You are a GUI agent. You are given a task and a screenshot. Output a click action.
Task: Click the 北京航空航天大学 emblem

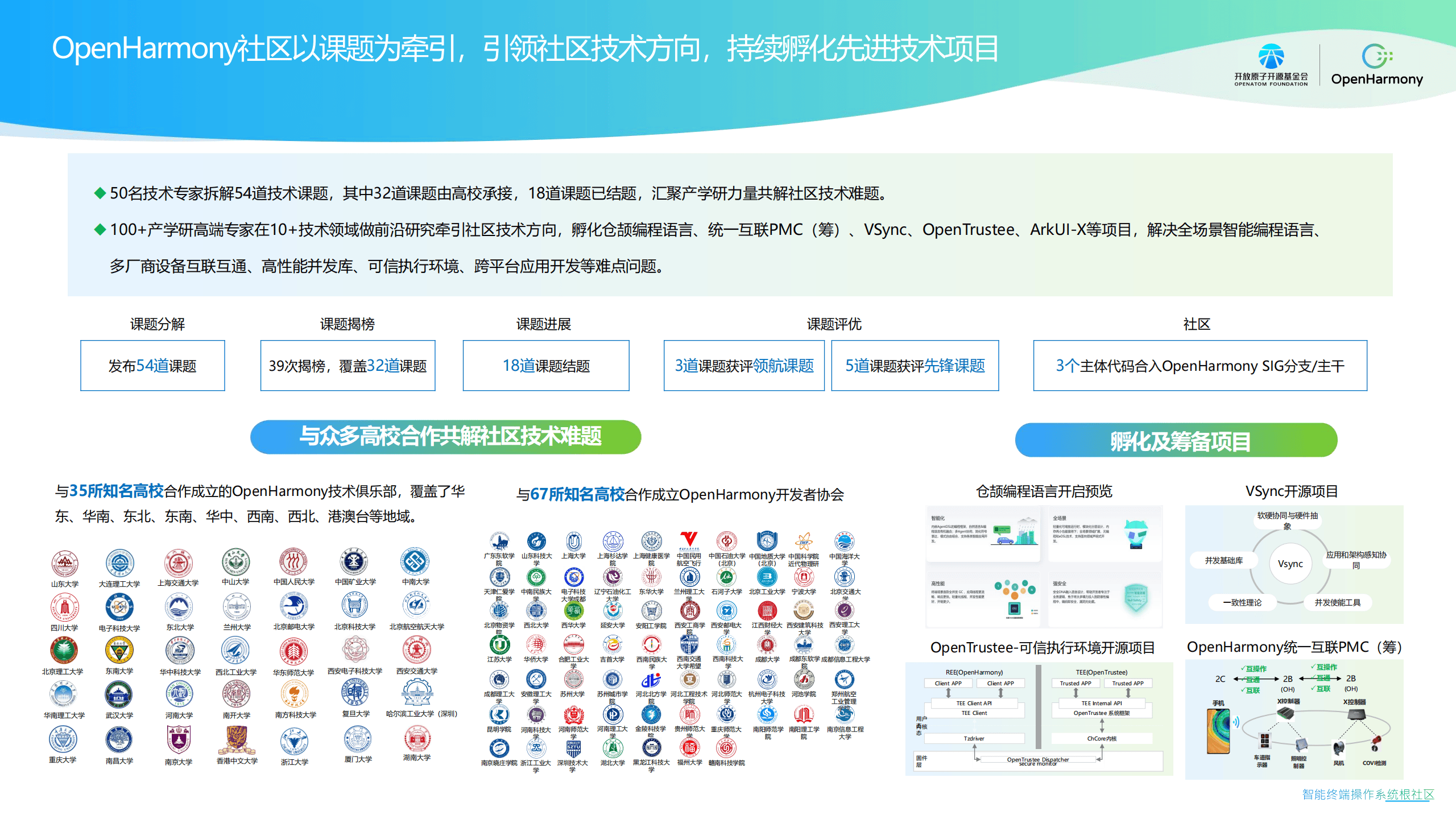pyautogui.click(x=416, y=606)
